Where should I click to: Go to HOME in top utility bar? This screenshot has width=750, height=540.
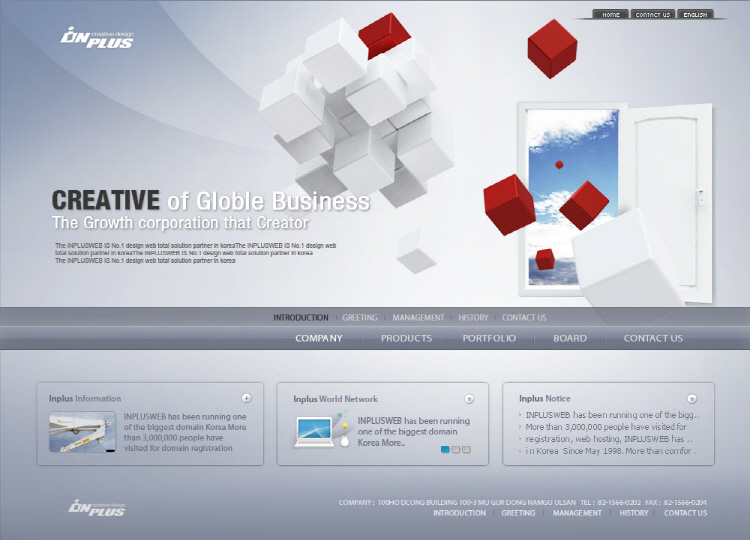click(x=611, y=14)
